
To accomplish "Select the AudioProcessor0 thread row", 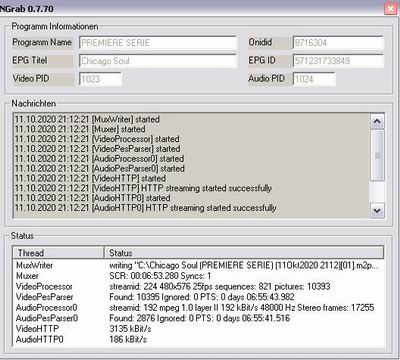I will pyautogui.click(x=198, y=307).
